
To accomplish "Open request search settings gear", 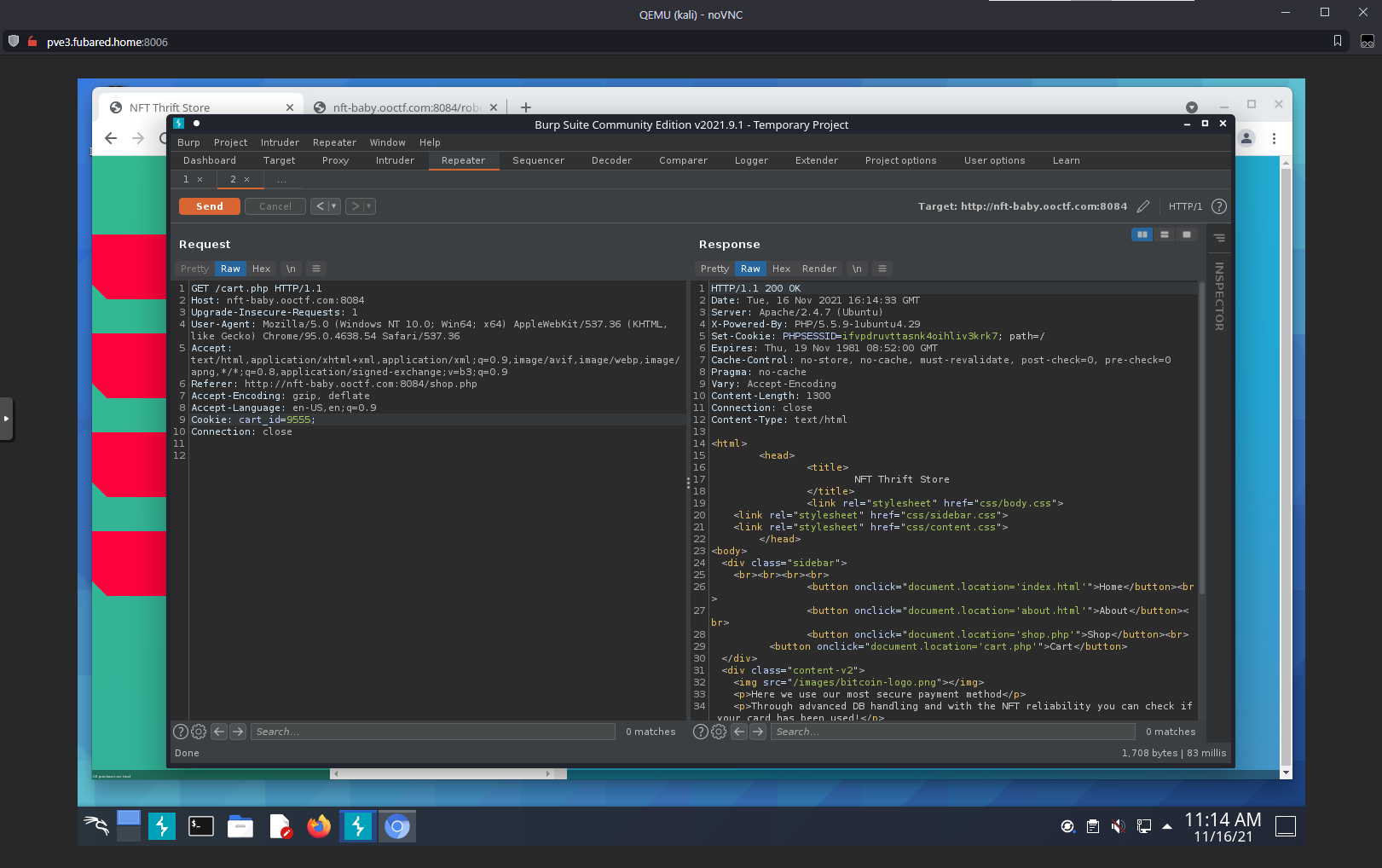I will pos(199,732).
